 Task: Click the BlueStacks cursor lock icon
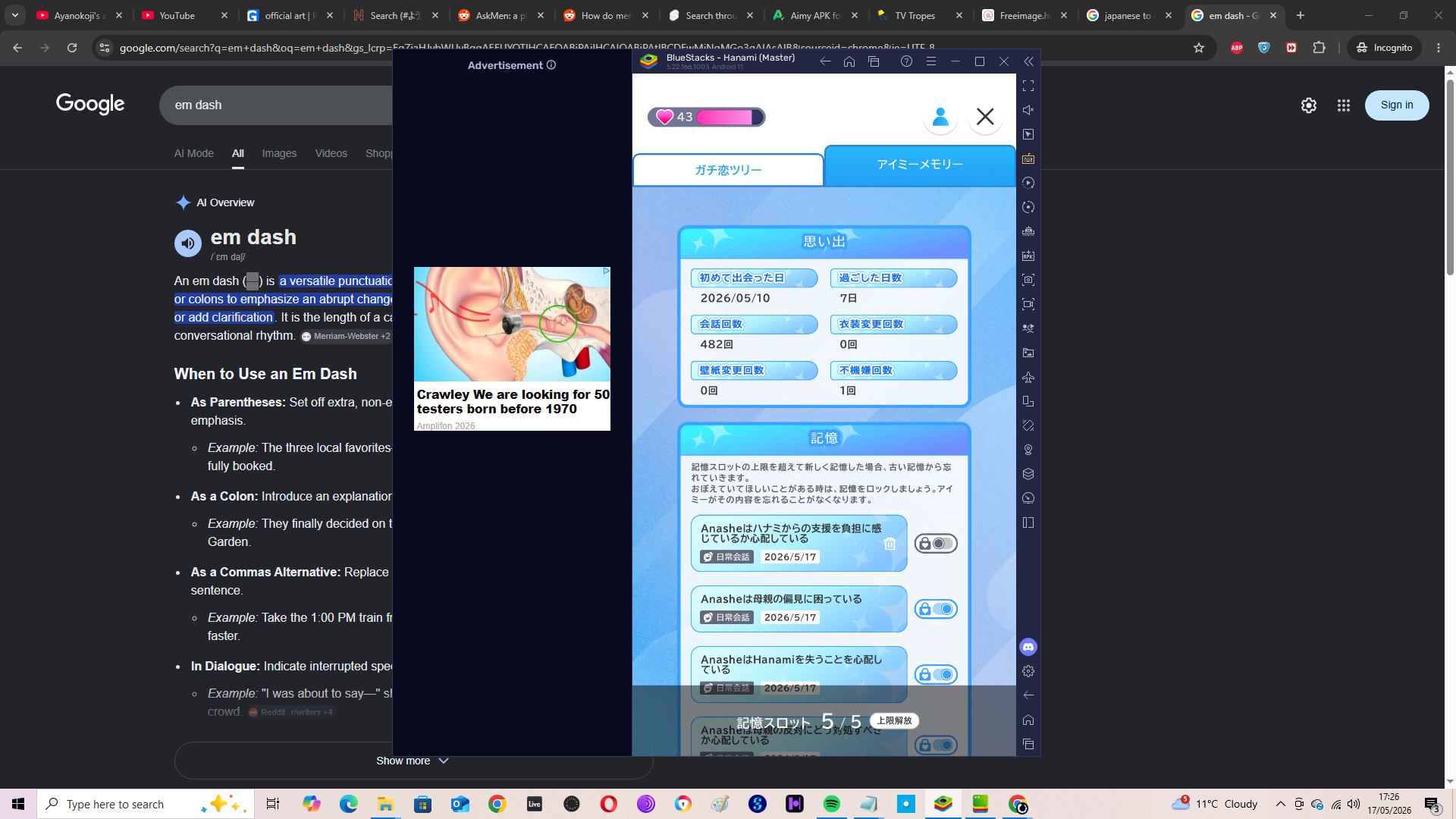pyautogui.click(x=1028, y=134)
